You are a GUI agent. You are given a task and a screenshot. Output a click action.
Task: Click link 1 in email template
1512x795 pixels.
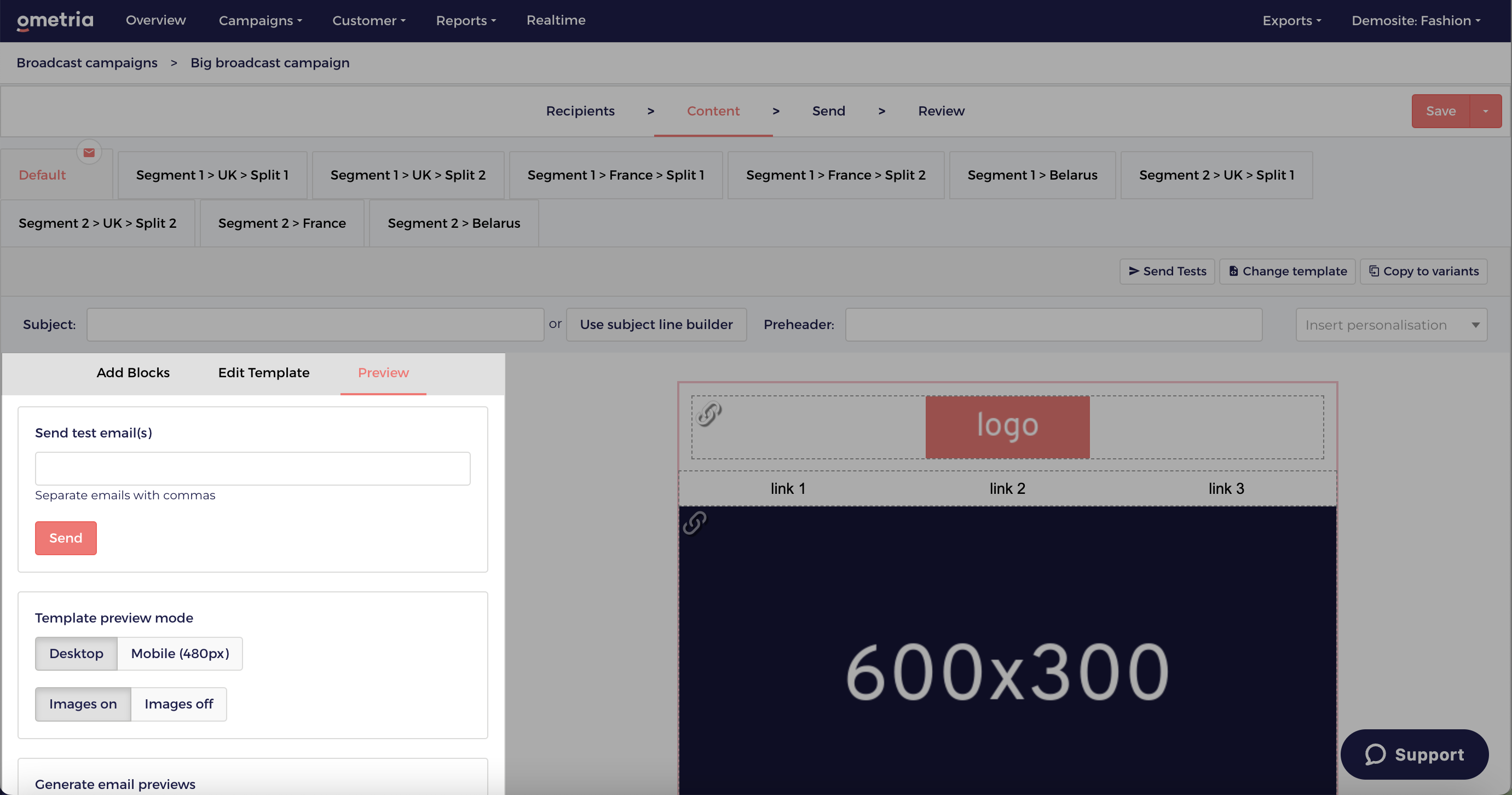click(788, 488)
